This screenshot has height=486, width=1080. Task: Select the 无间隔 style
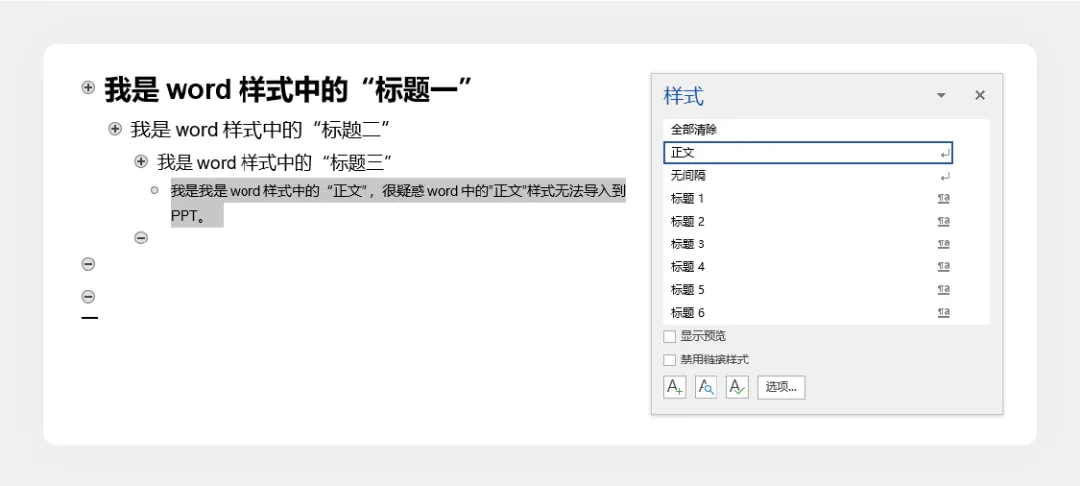(x=808, y=176)
